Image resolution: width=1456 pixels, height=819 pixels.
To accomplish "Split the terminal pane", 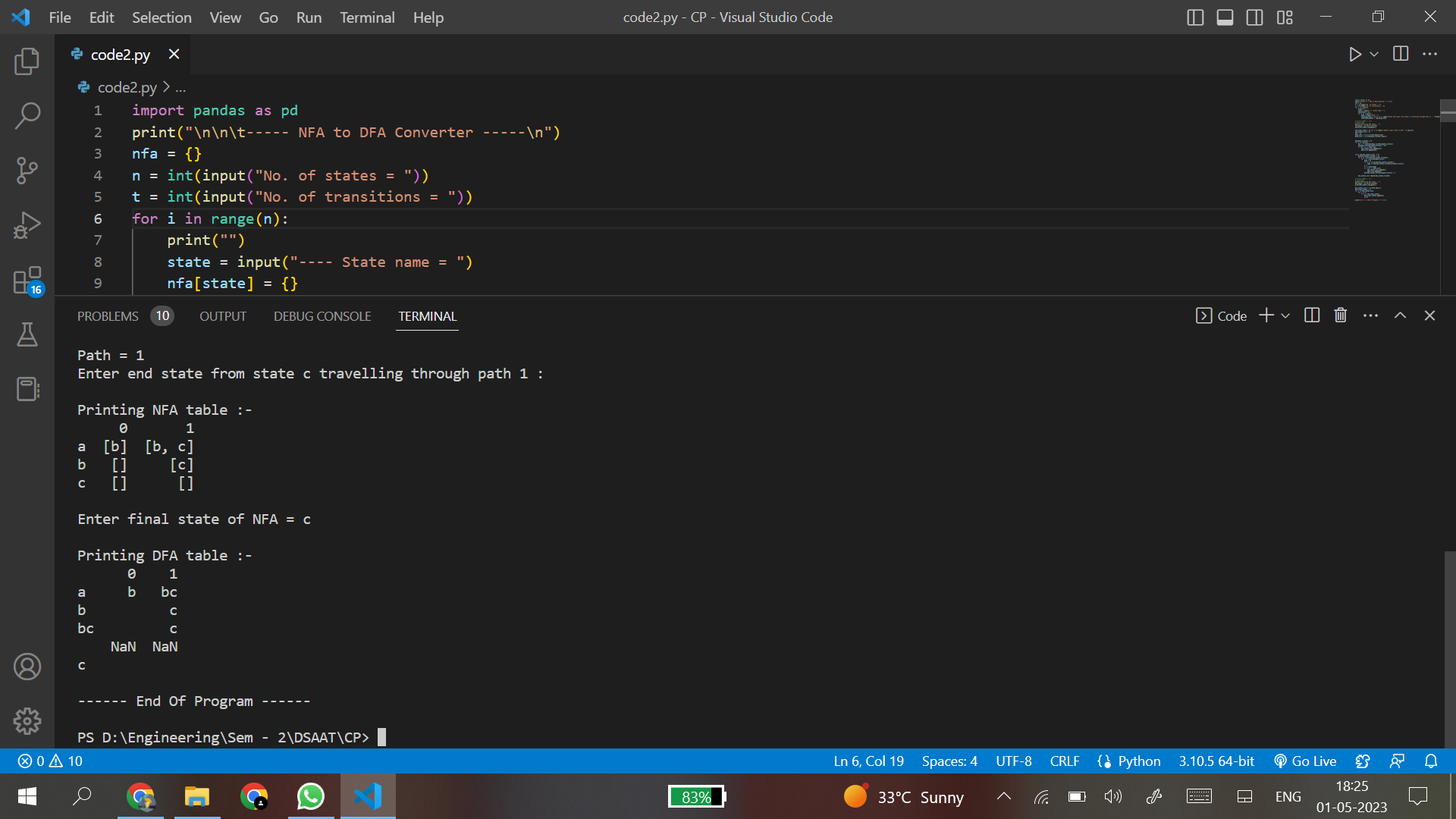I will (1312, 315).
